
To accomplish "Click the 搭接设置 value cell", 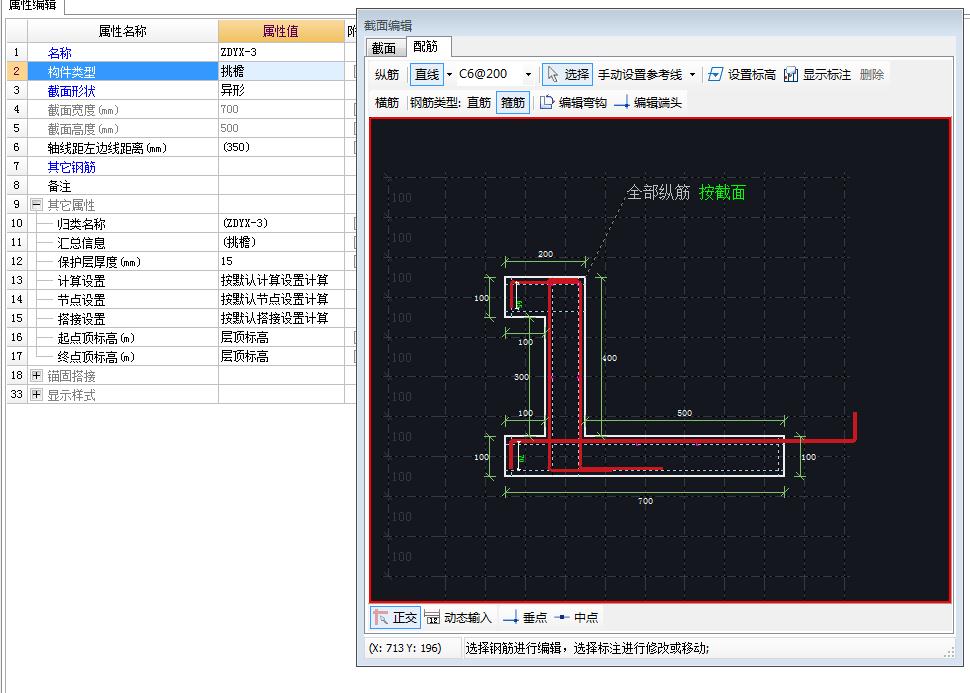I will coord(281,318).
